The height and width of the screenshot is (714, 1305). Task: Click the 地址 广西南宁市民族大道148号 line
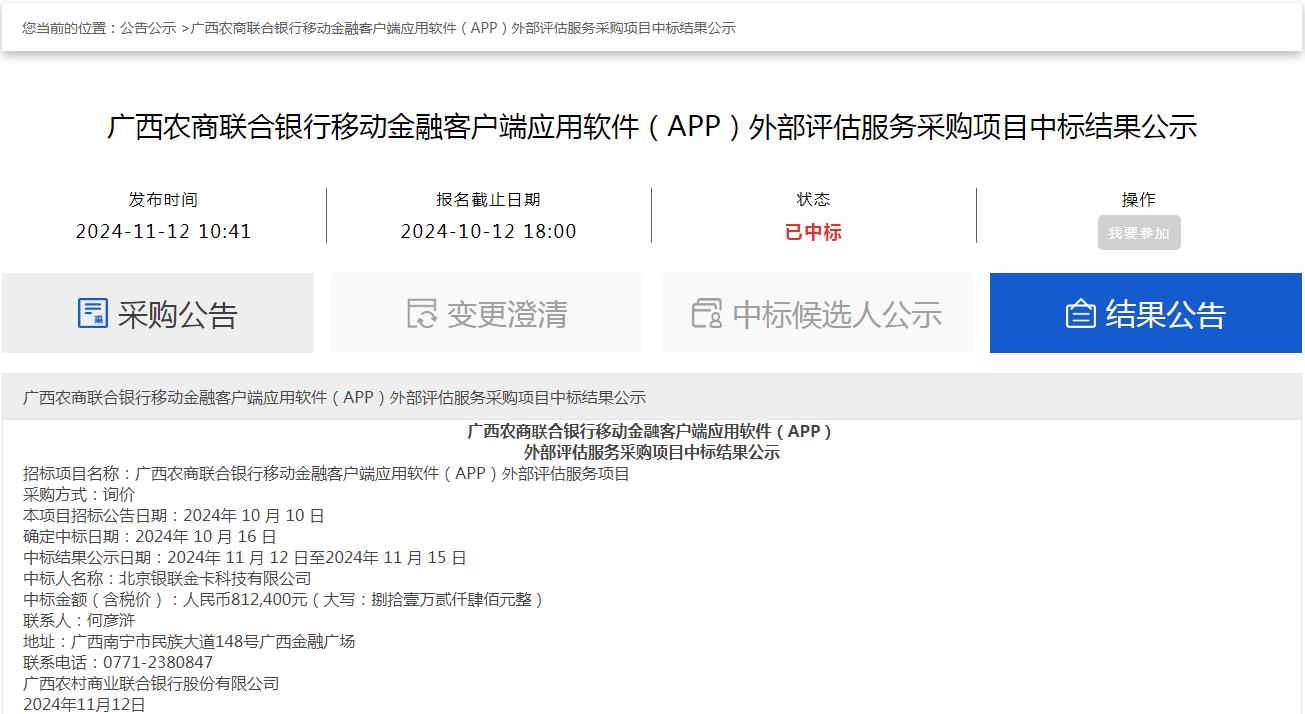coord(189,642)
